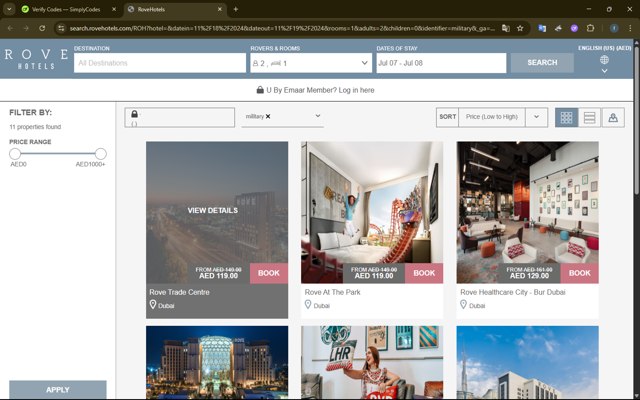
Task: Go back in browser history
Action: [x=11, y=28]
